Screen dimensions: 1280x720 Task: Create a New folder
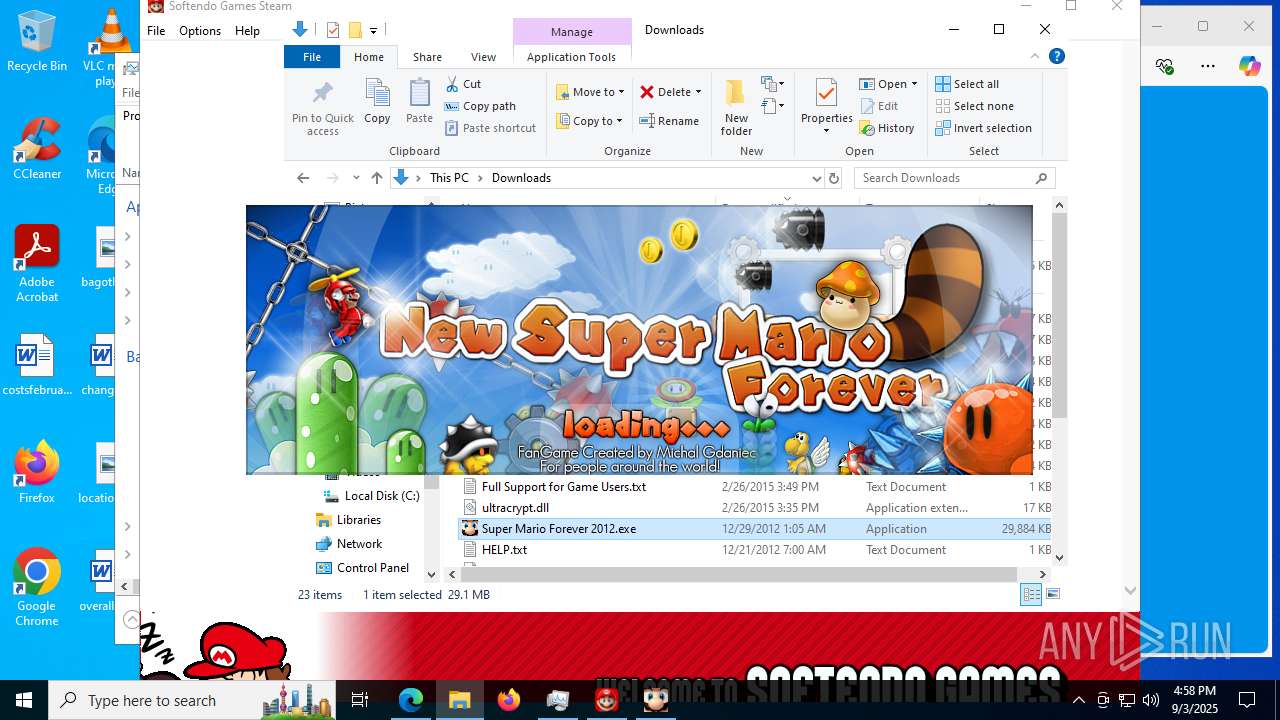736,108
